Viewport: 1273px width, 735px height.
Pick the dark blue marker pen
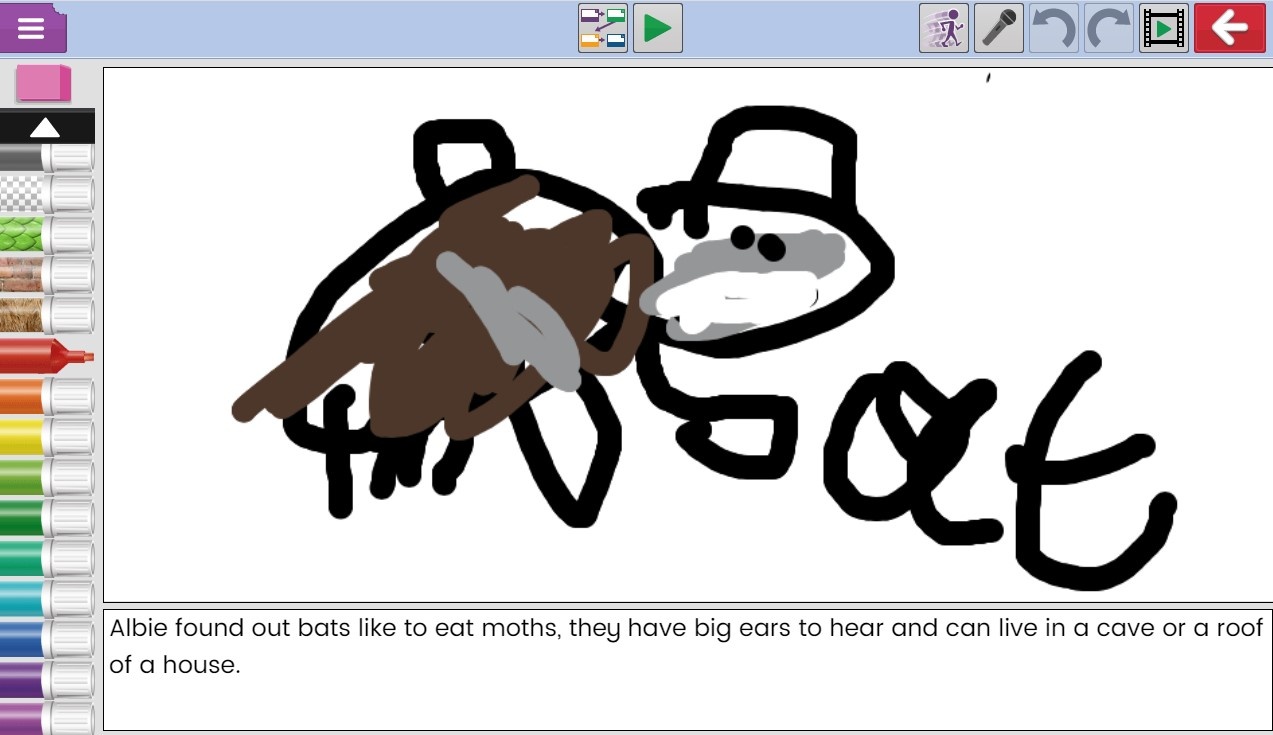tap(46, 638)
